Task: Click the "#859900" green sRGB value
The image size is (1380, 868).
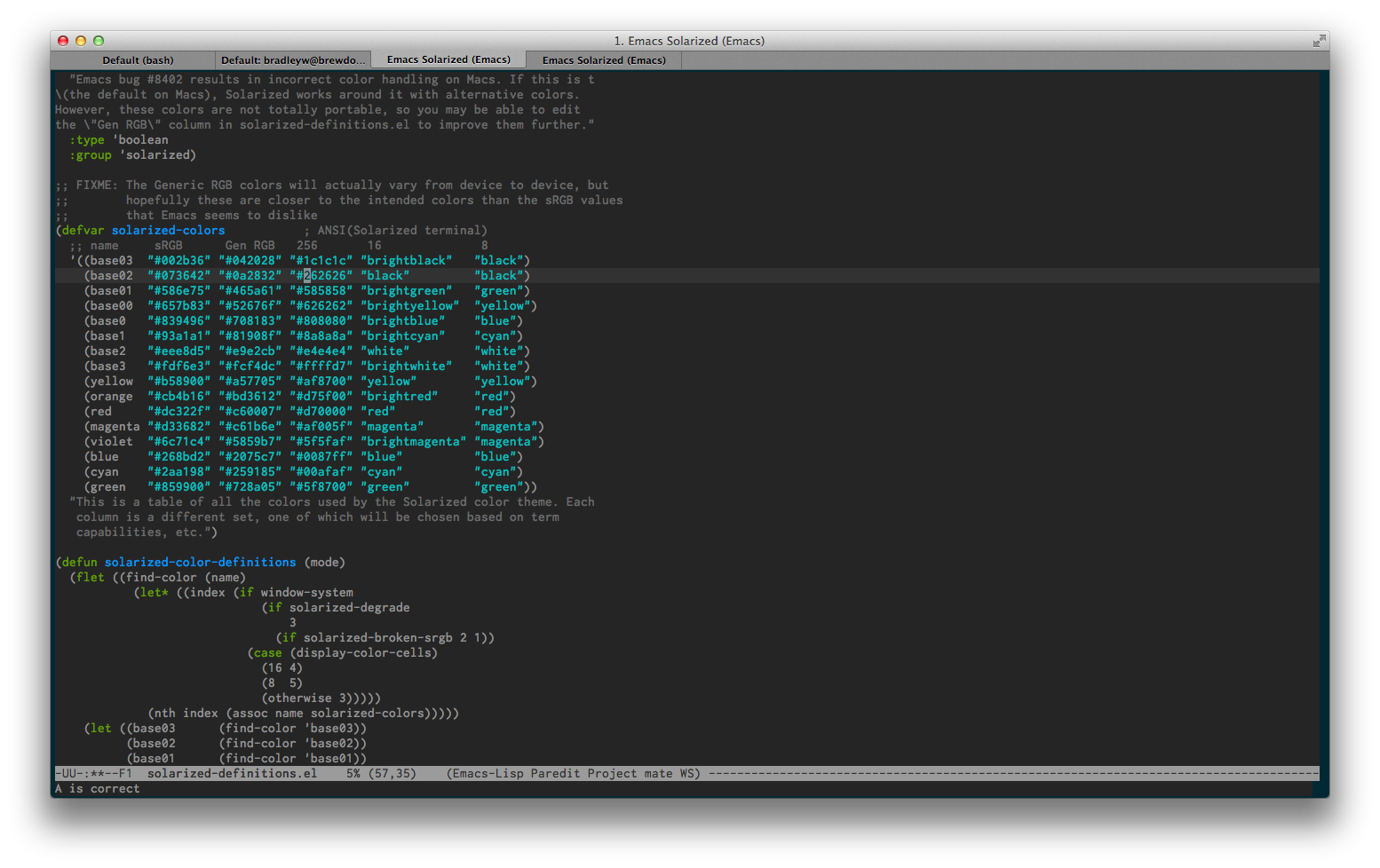Action: tap(179, 487)
